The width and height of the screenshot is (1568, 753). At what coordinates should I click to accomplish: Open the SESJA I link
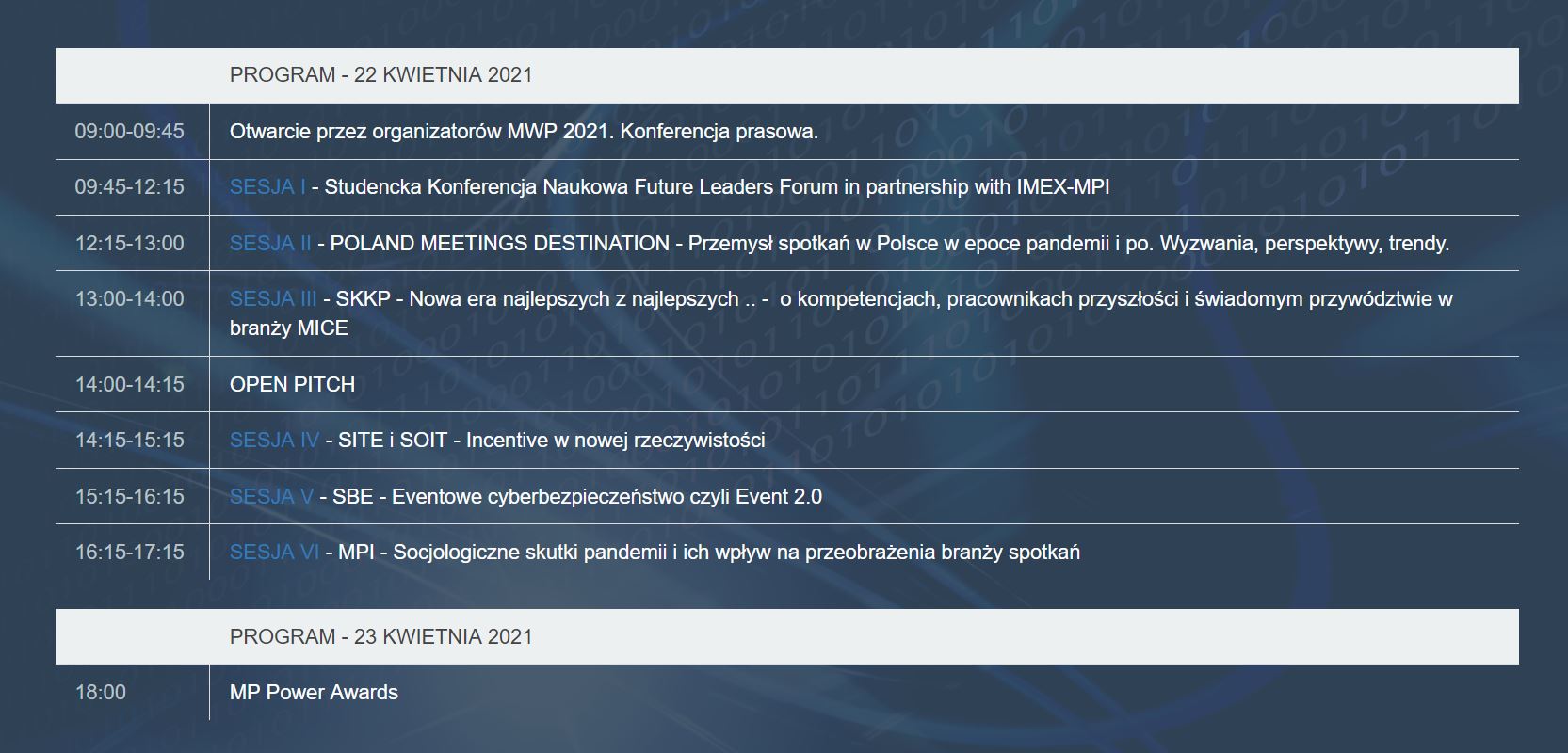[267, 187]
